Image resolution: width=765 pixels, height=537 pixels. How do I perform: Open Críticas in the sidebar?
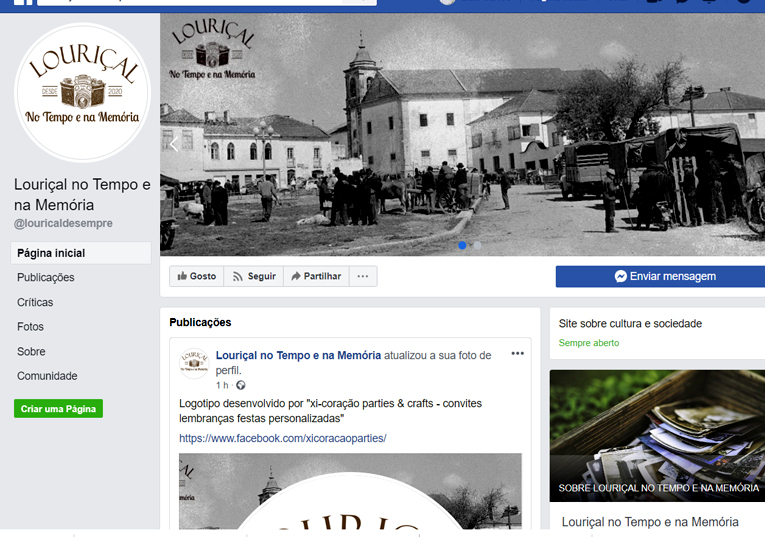click(x=35, y=302)
